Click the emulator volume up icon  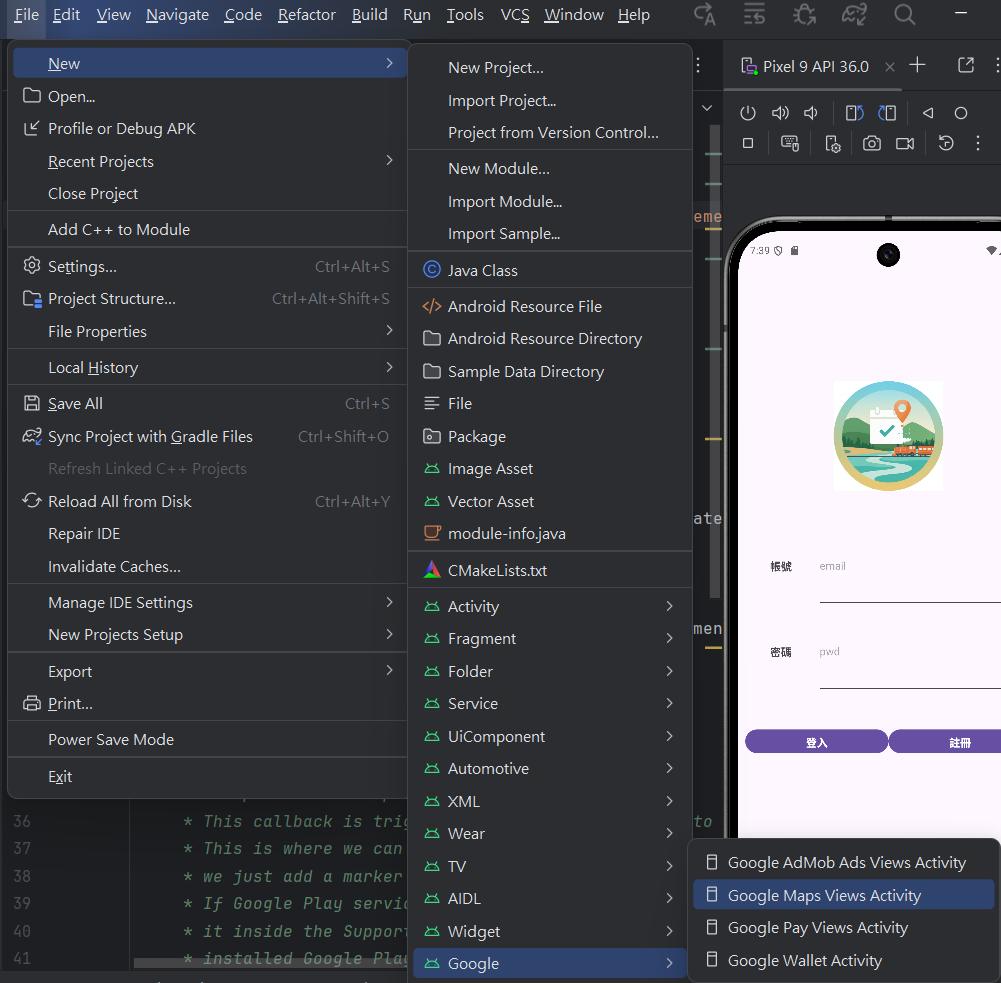pos(780,114)
